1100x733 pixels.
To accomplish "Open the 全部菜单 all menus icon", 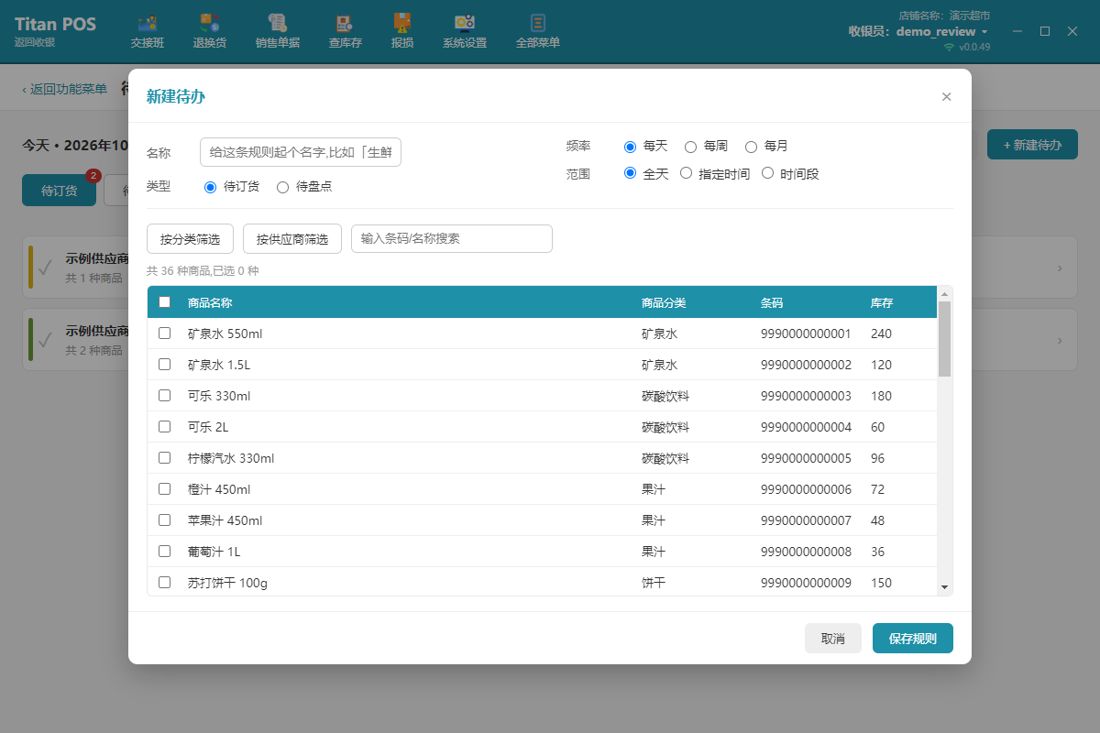I will (537, 32).
